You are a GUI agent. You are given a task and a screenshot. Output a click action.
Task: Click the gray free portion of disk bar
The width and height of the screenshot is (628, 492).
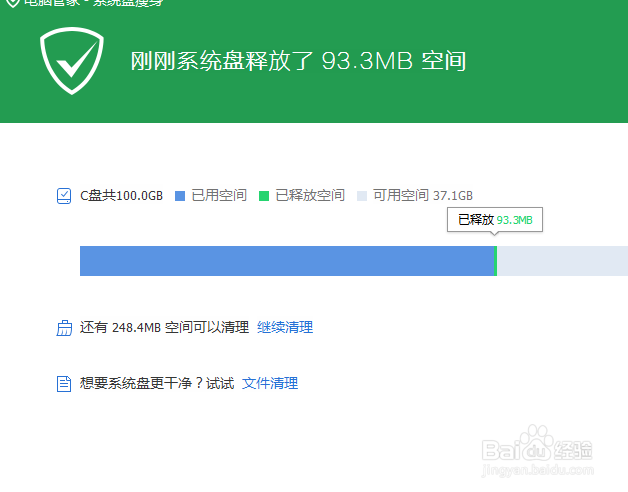pos(562,261)
